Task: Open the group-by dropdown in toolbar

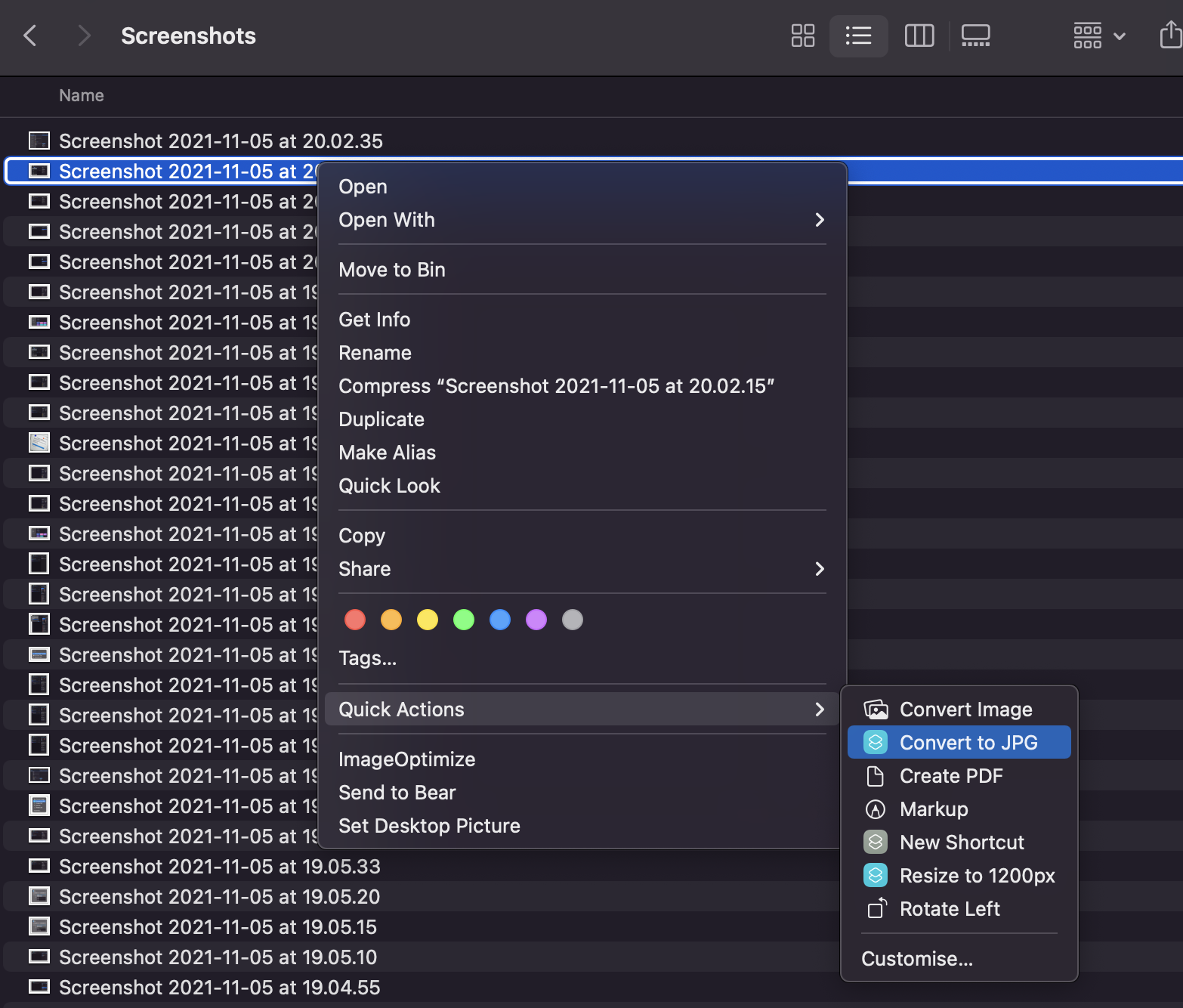Action: coord(1098,36)
